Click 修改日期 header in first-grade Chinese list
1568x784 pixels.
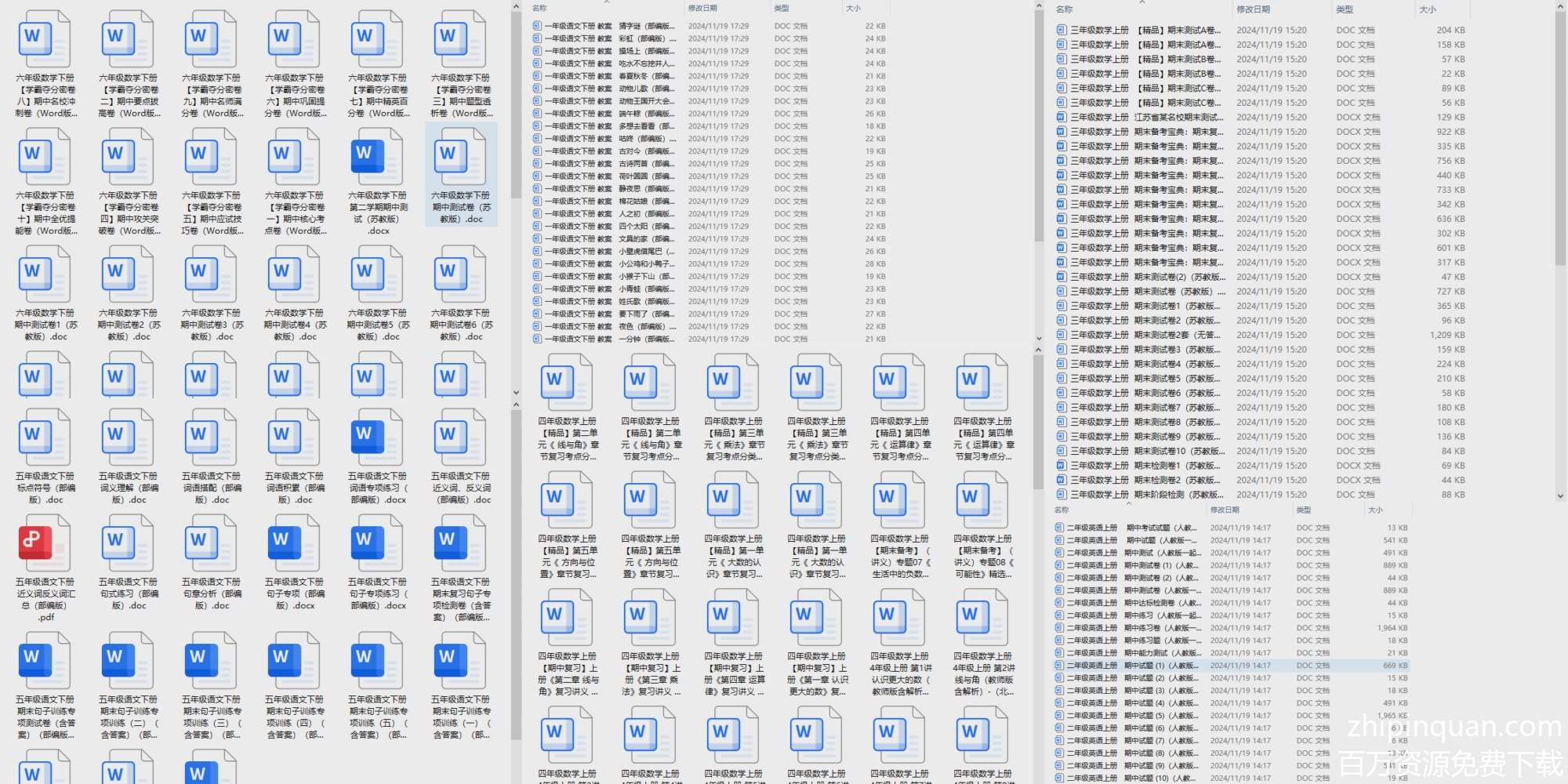[702, 8]
